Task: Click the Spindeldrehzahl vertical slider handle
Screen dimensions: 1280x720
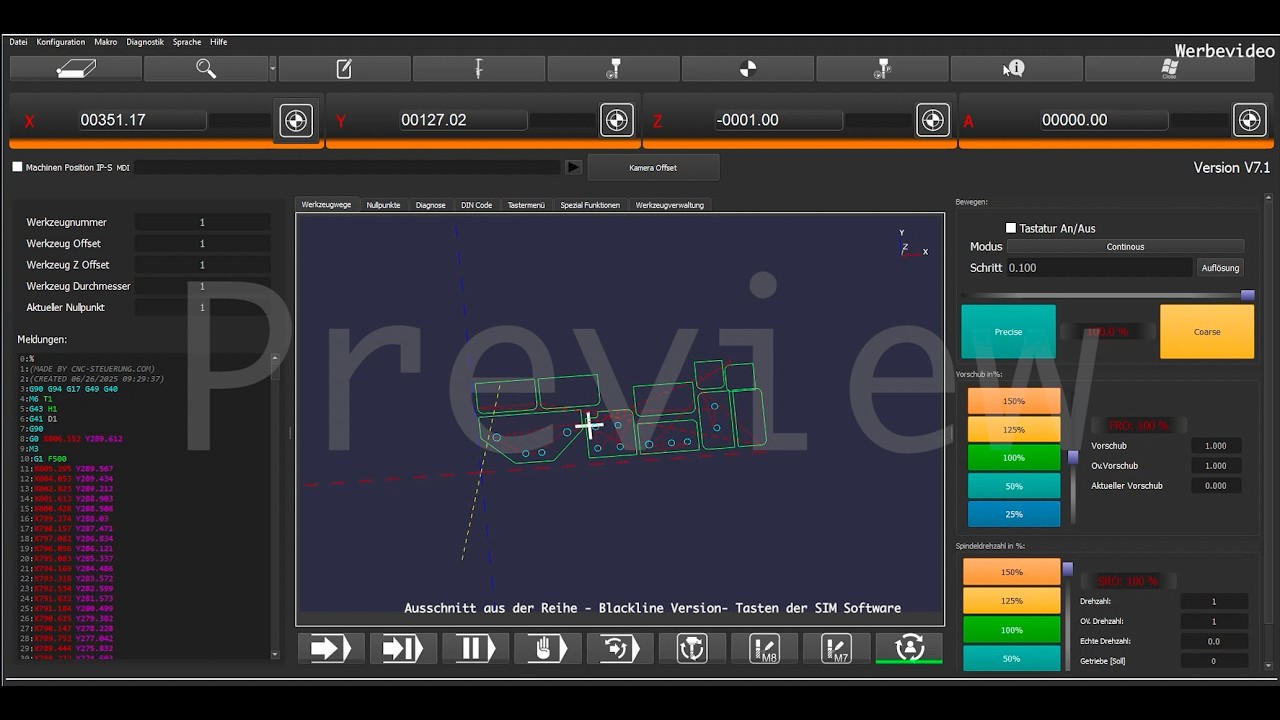Action: (1068, 569)
